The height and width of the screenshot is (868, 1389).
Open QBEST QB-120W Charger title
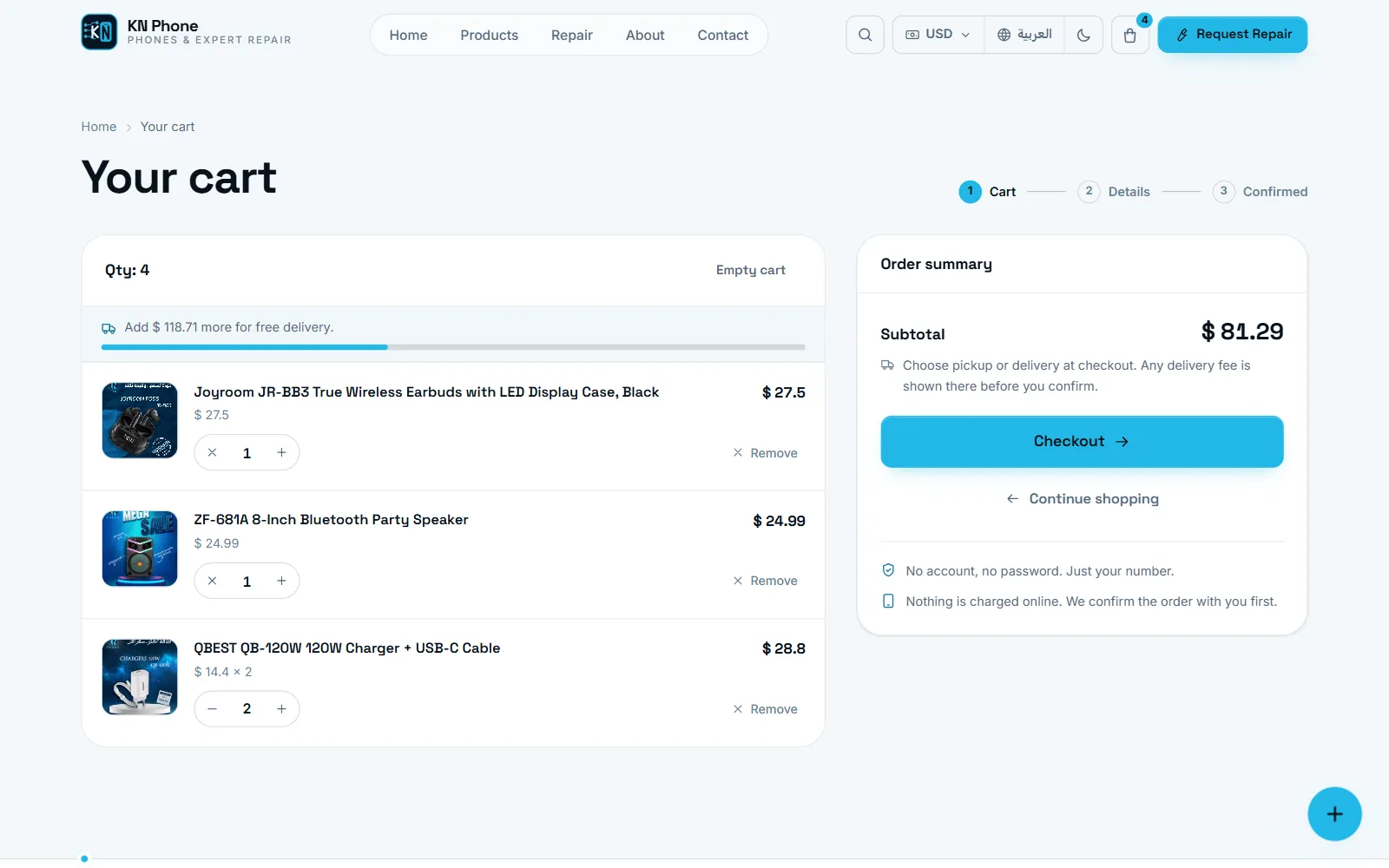pyautogui.click(x=346, y=648)
